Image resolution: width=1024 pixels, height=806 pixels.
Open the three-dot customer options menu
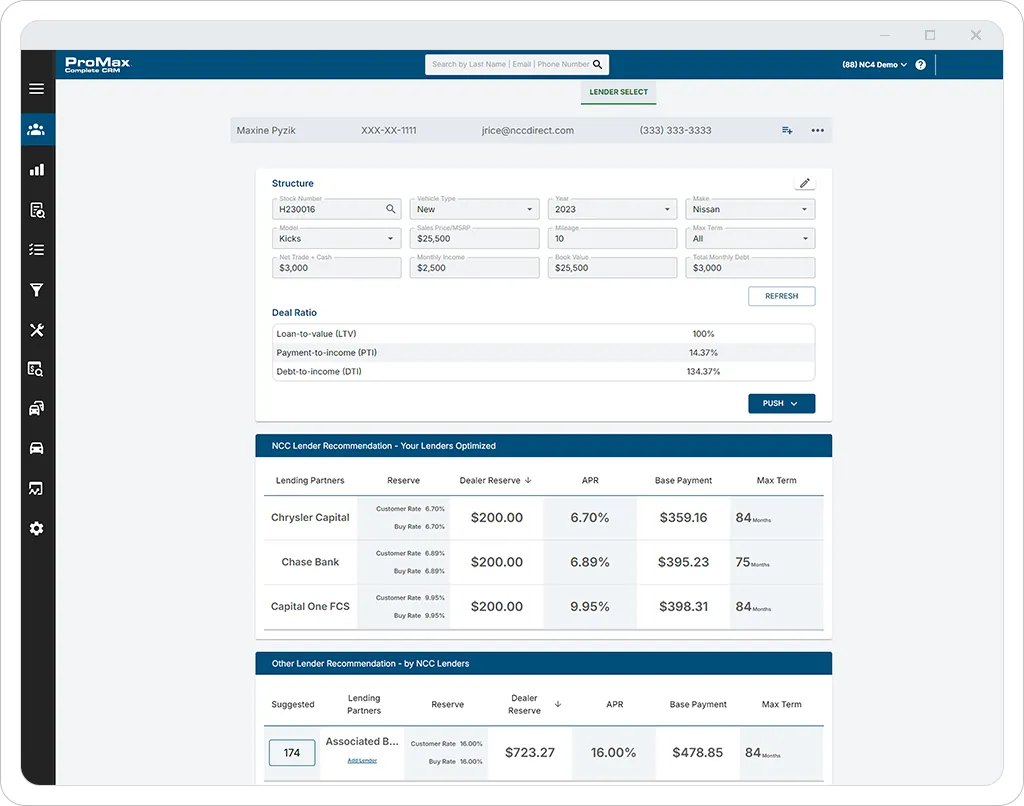[817, 130]
